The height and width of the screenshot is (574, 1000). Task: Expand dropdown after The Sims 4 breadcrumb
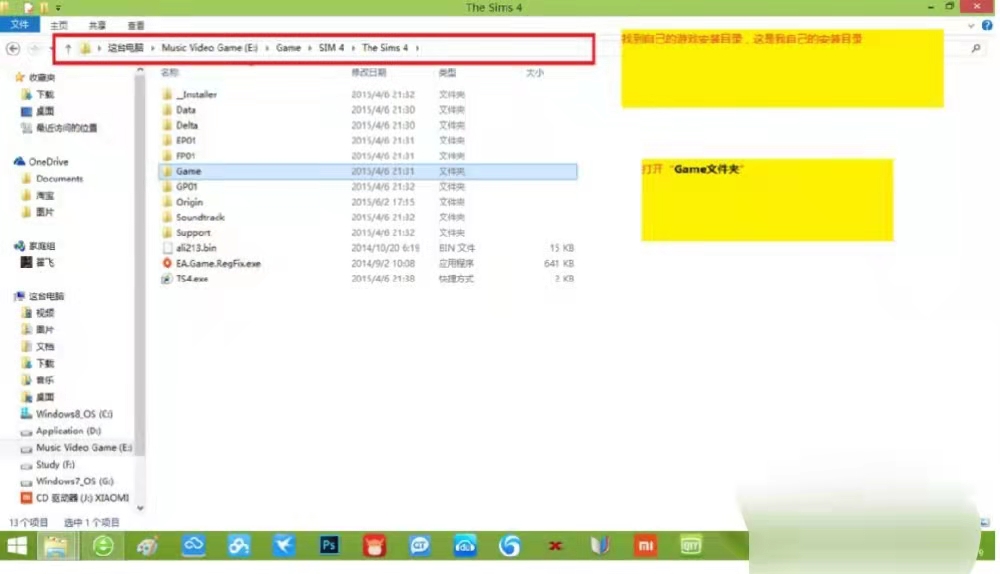(418, 48)
